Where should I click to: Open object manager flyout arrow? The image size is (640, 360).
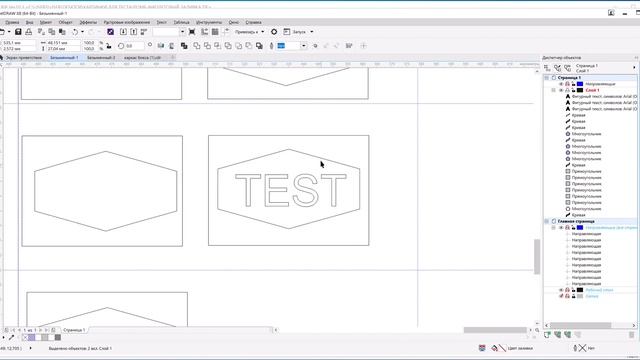click(634, 68)
